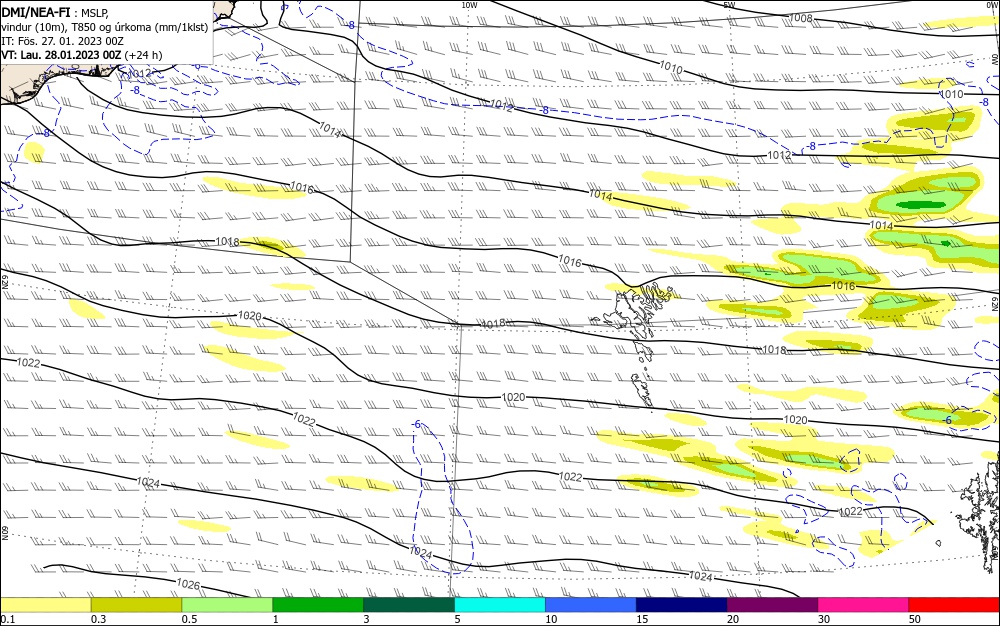Click the legend value "50"
1000x626 pixels.
tap(915, 619)
